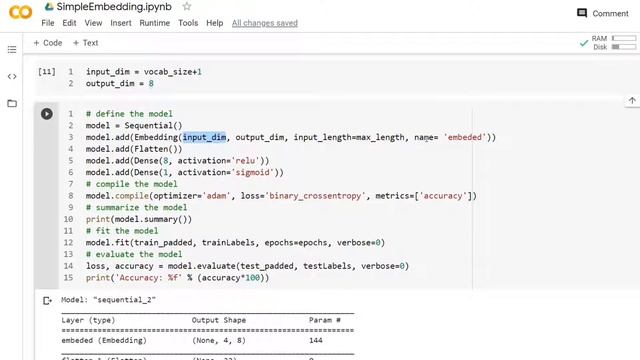Screen dimensions: 640x360
Task: Click the Dense relu activation line
Action: [178, 161]
